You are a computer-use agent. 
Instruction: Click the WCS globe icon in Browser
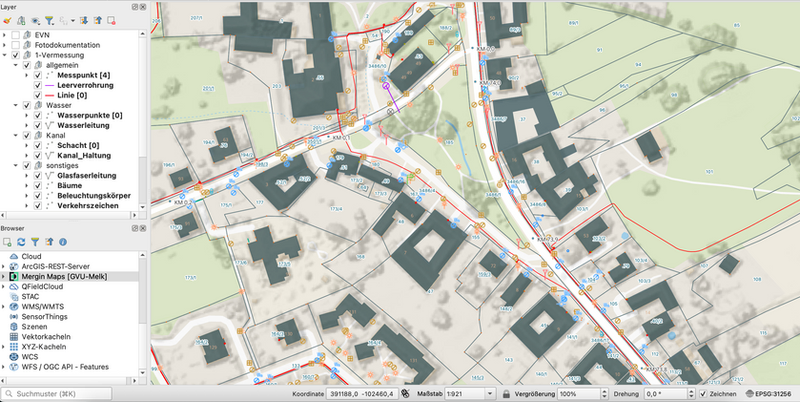tap(14, 357)
